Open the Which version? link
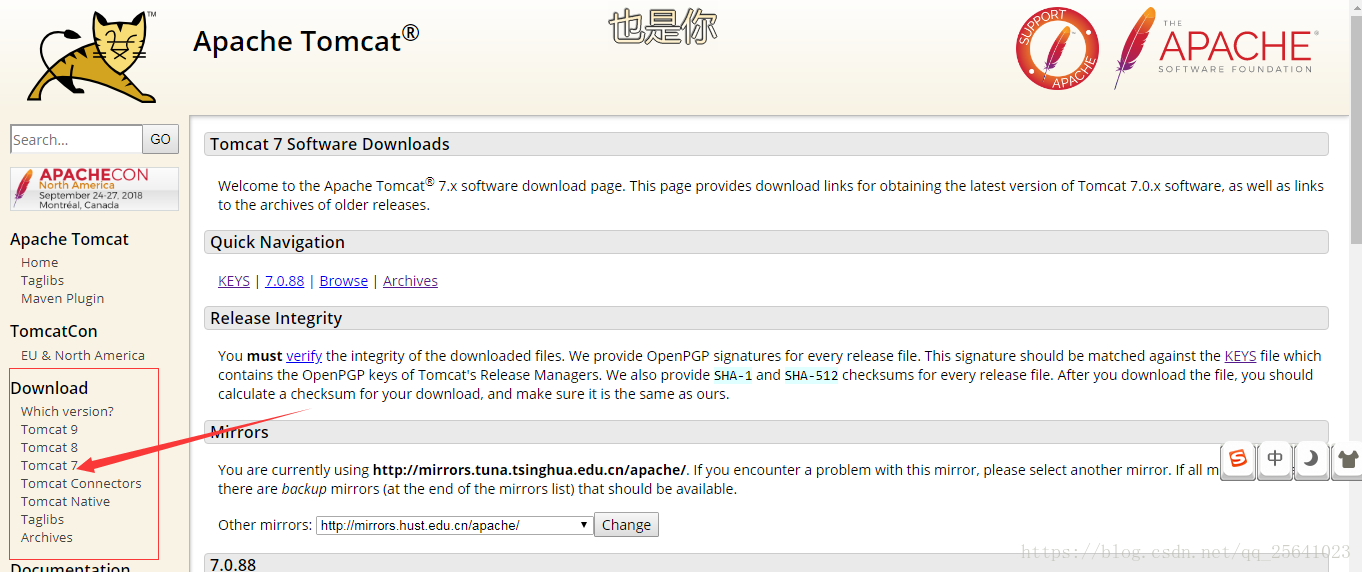Screen dimensions: 1362x572 (67, 411)
